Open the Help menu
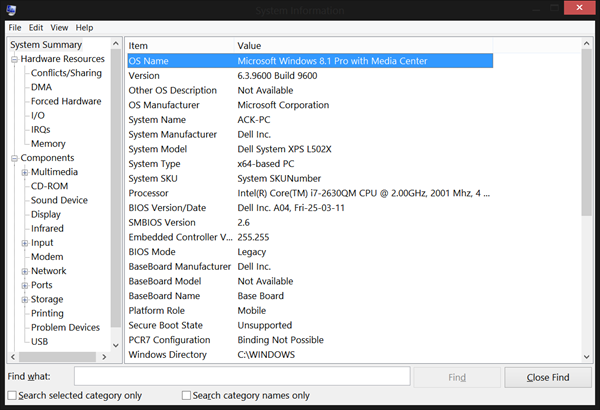Image resolution: width=600 pixels, height=410 pixels. click(x=84, y=27)
